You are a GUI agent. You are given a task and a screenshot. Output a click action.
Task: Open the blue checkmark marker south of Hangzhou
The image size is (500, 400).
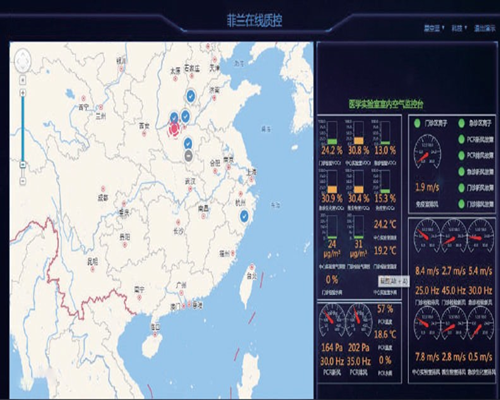coord(244,216)
